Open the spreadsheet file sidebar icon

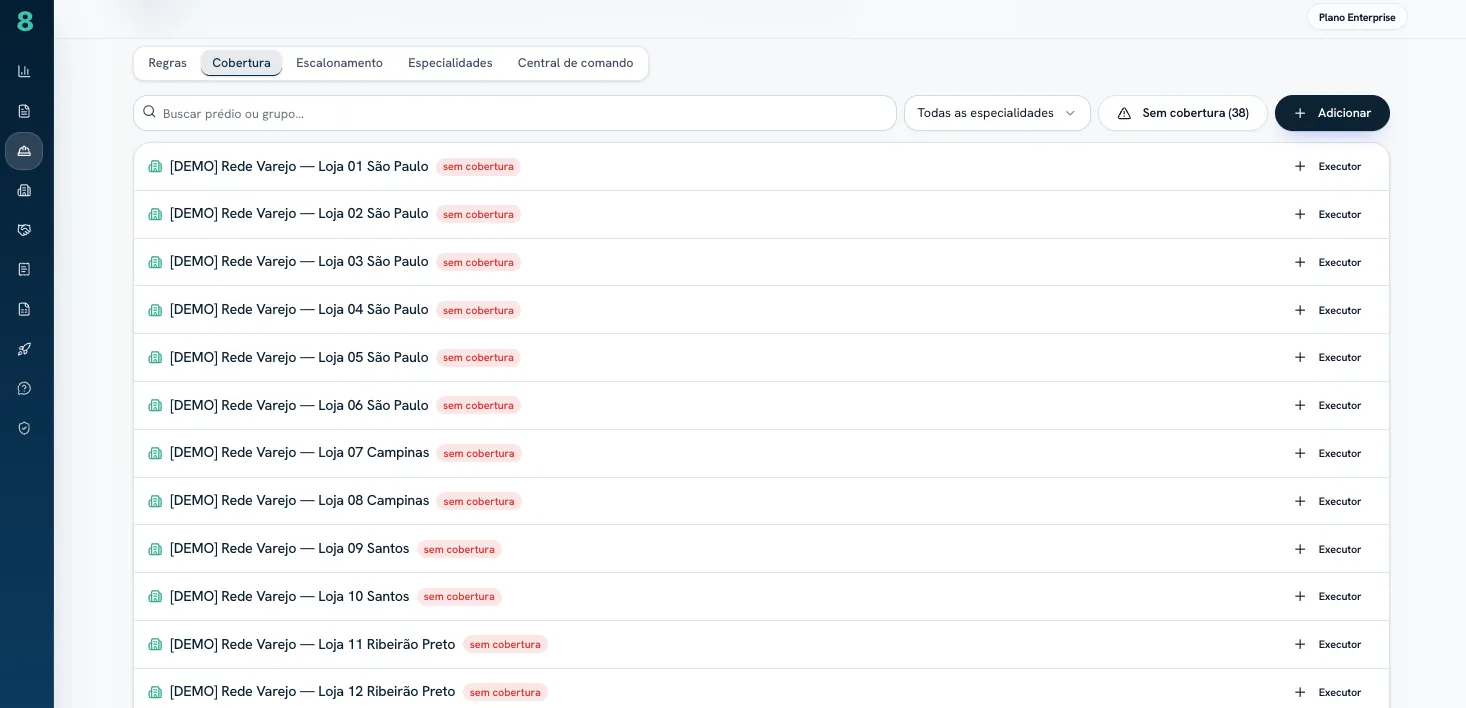(x=24, y=309)
